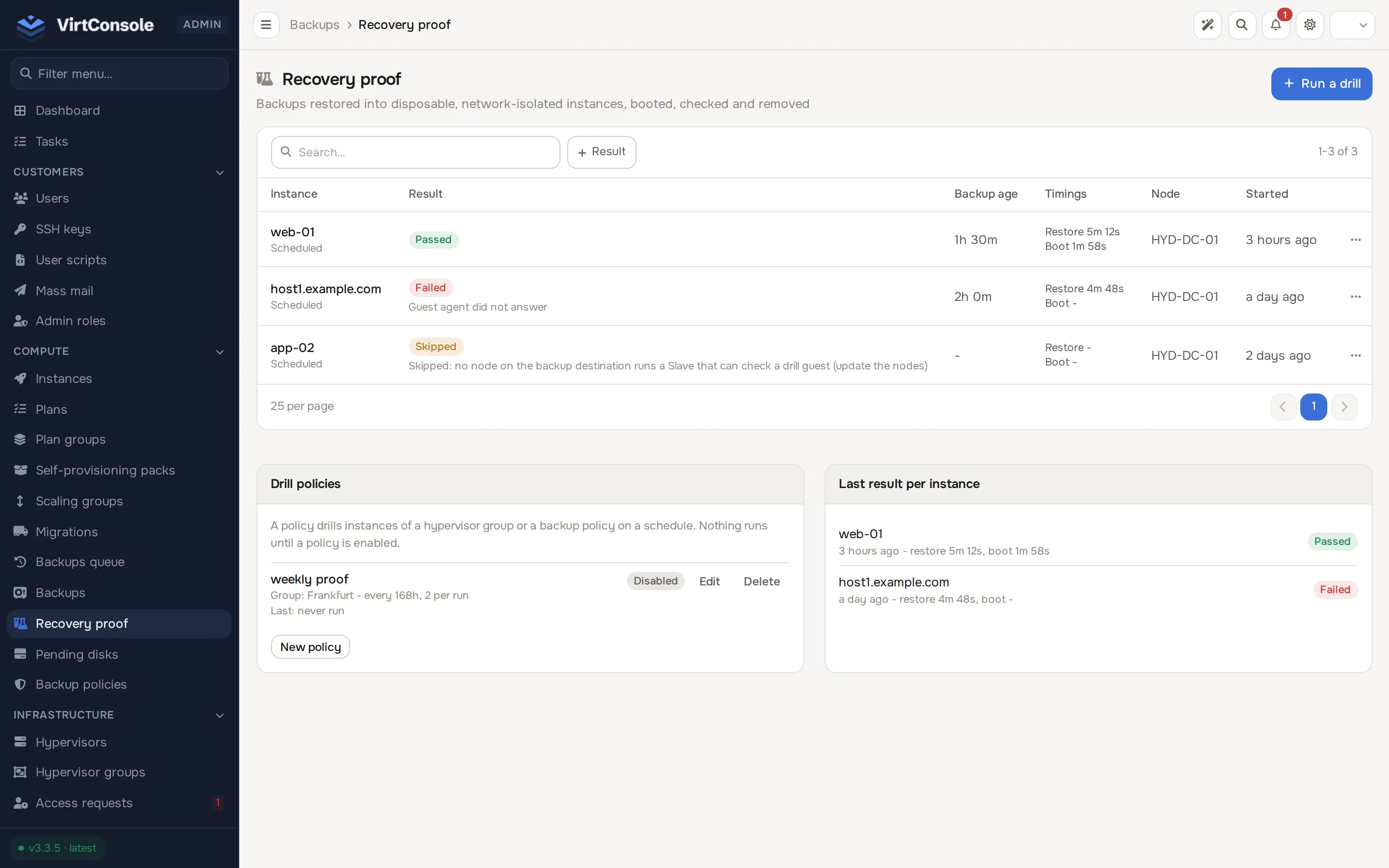The image size is (1389, 868).
Task: Open SSH keys in the sidebar
Action: [x=120, y=229]
